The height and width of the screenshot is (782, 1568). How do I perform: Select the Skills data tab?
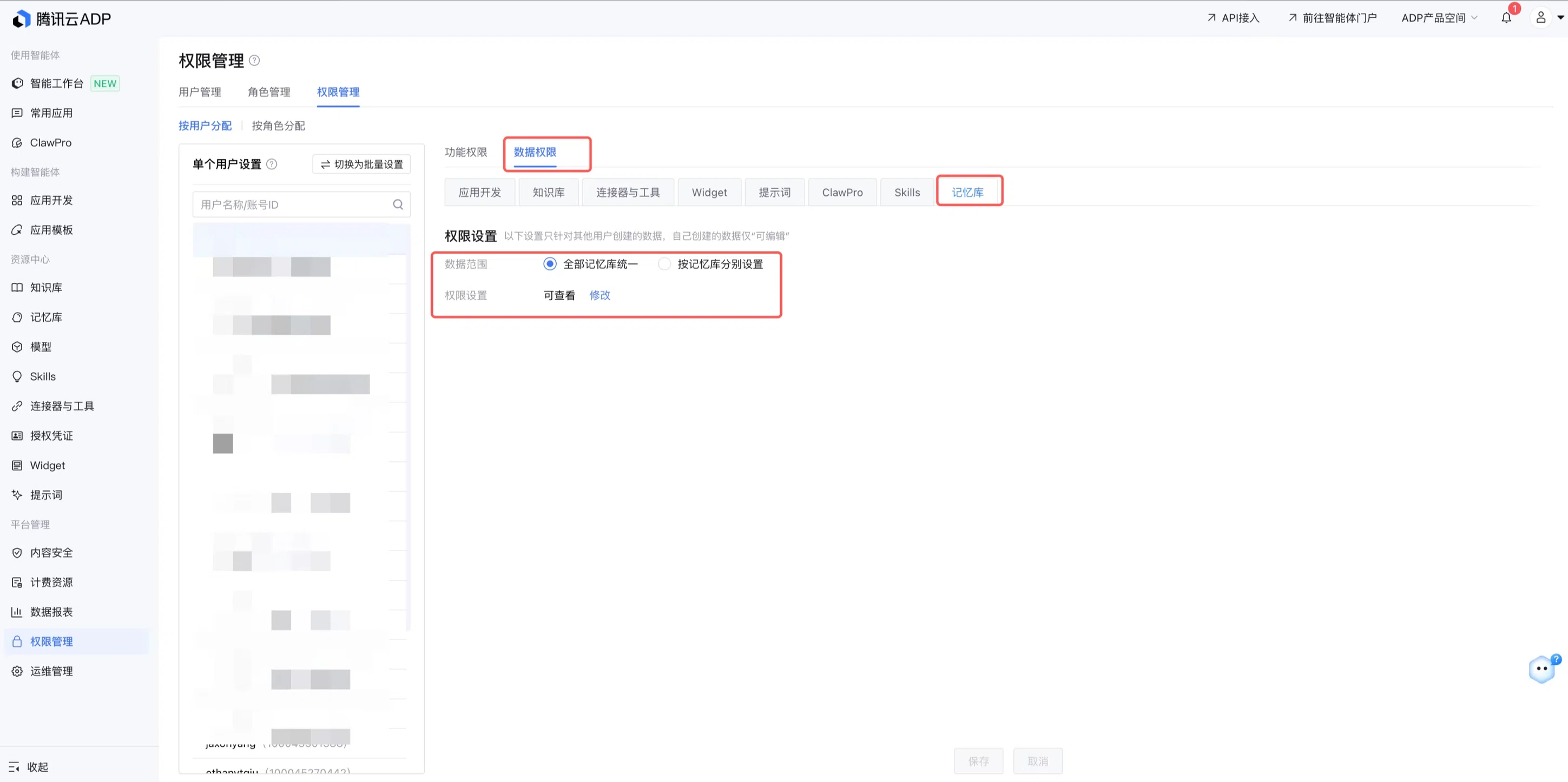pos(907,193)
